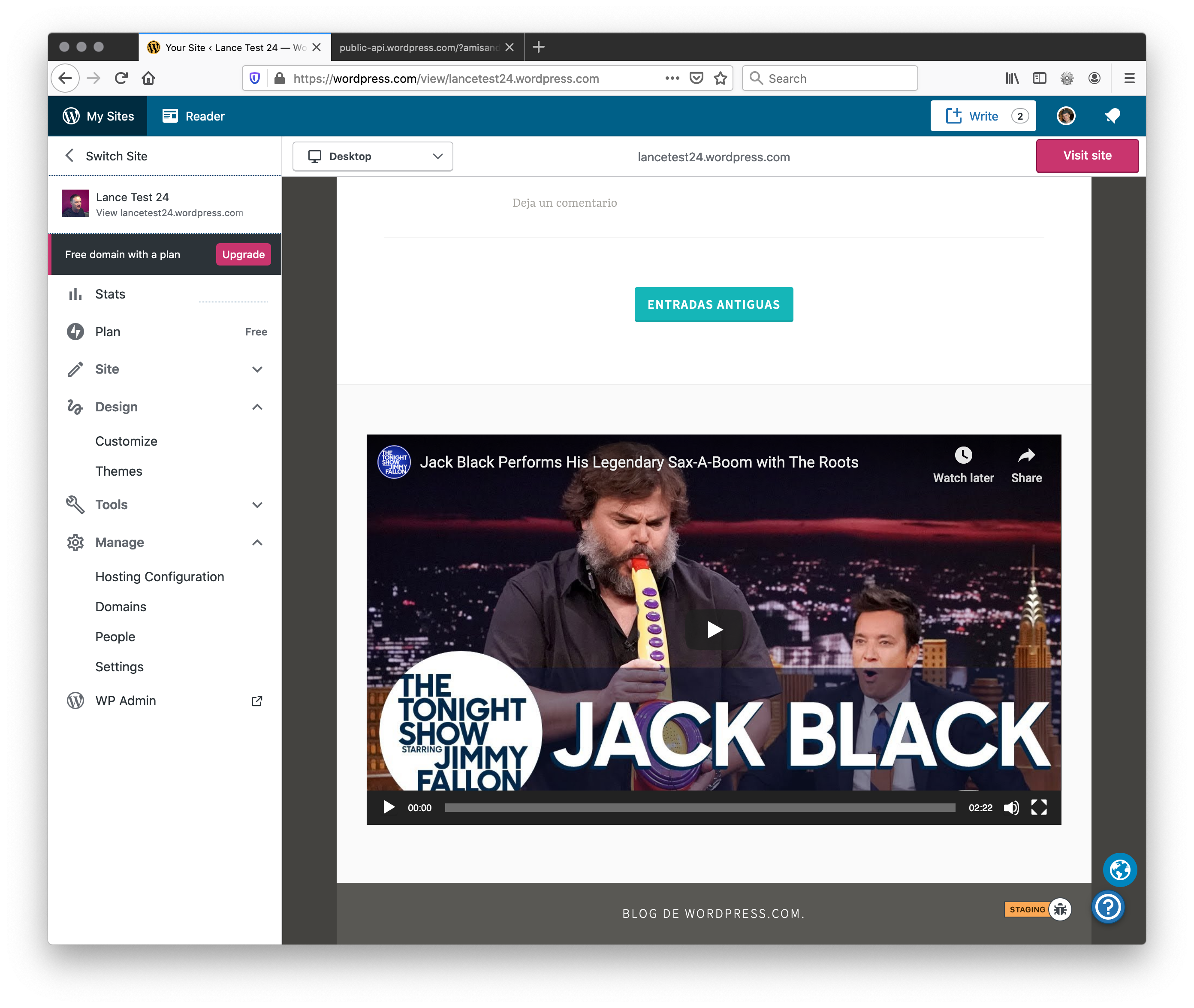Click the Tonight Show channel logo
1194x1008 pixels.
tap(394, 462)
